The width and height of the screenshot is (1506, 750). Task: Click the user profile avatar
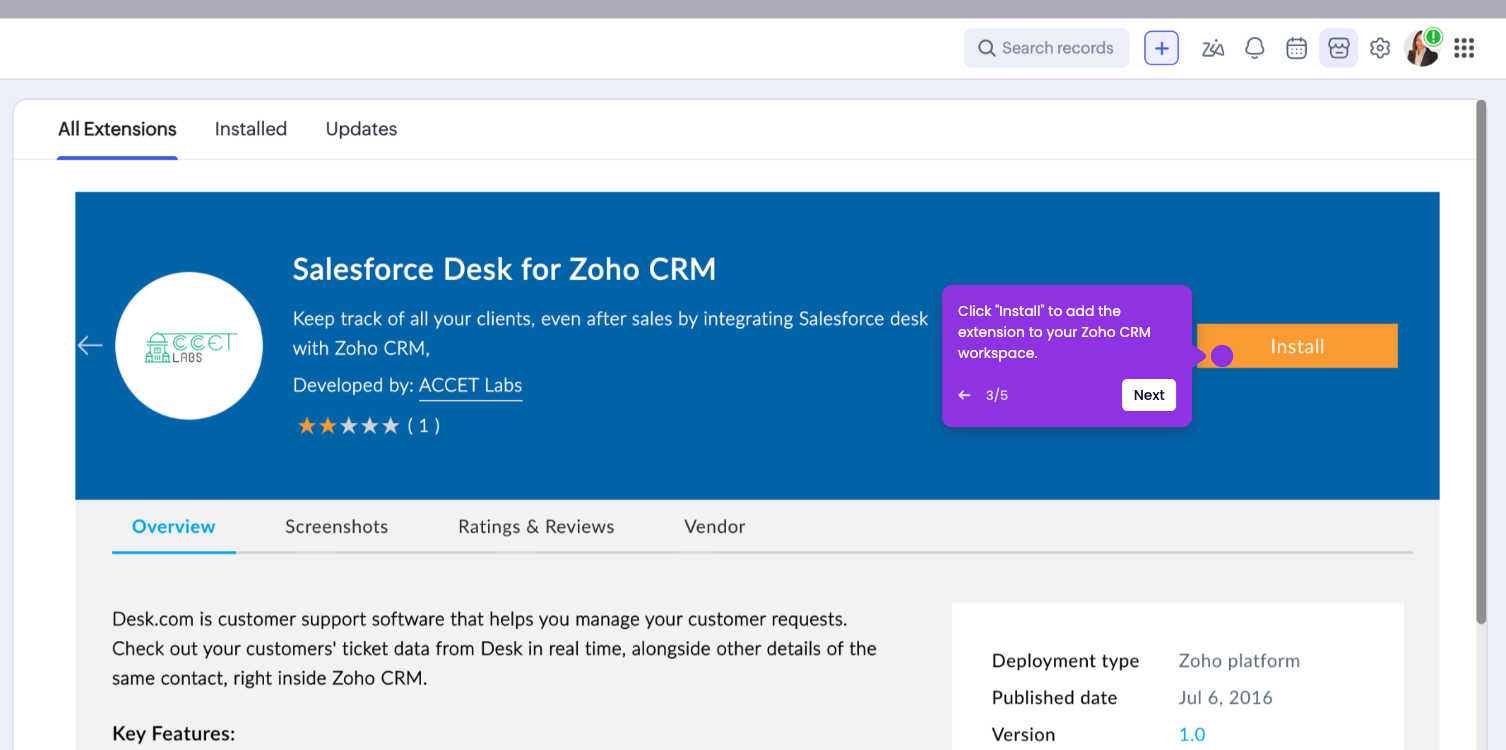coord(1421,48)
